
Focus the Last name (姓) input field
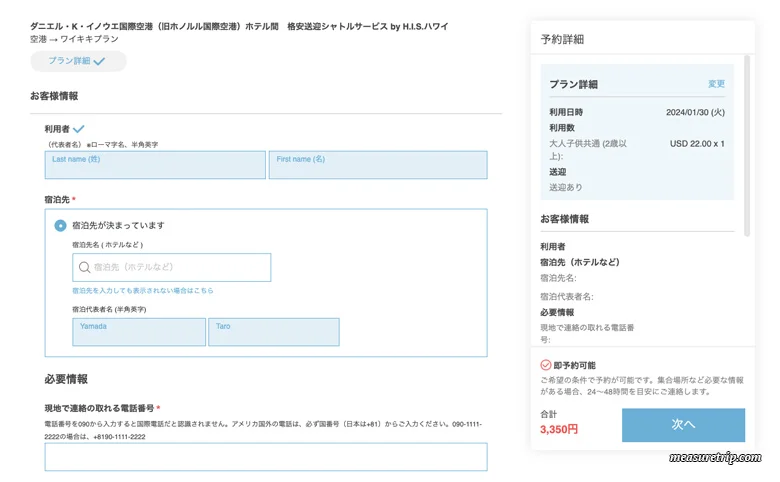click(155, 165)
